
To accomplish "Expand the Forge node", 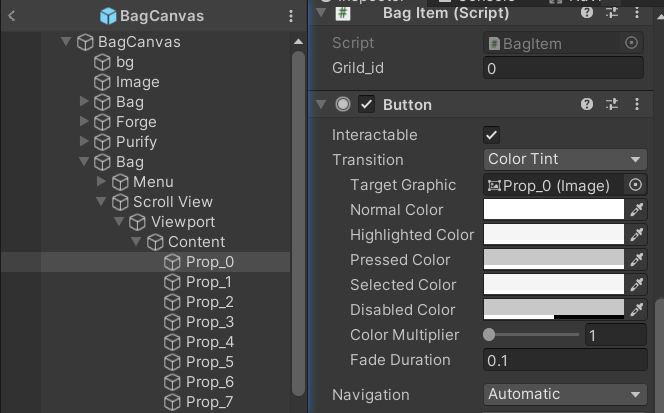I will (x=84, y=121).
